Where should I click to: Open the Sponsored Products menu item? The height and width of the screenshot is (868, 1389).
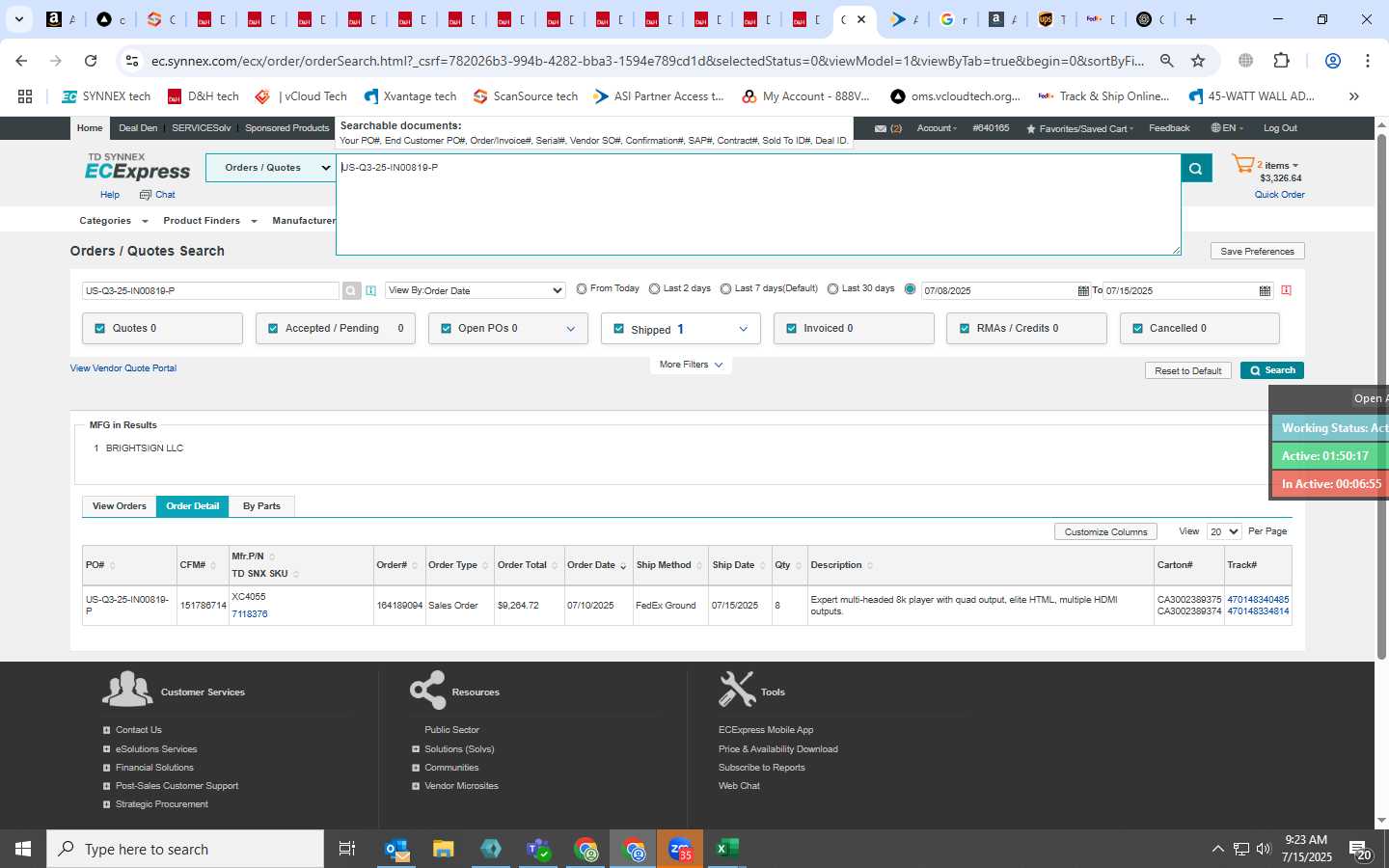pyautogui.click(x=286, y=128)
